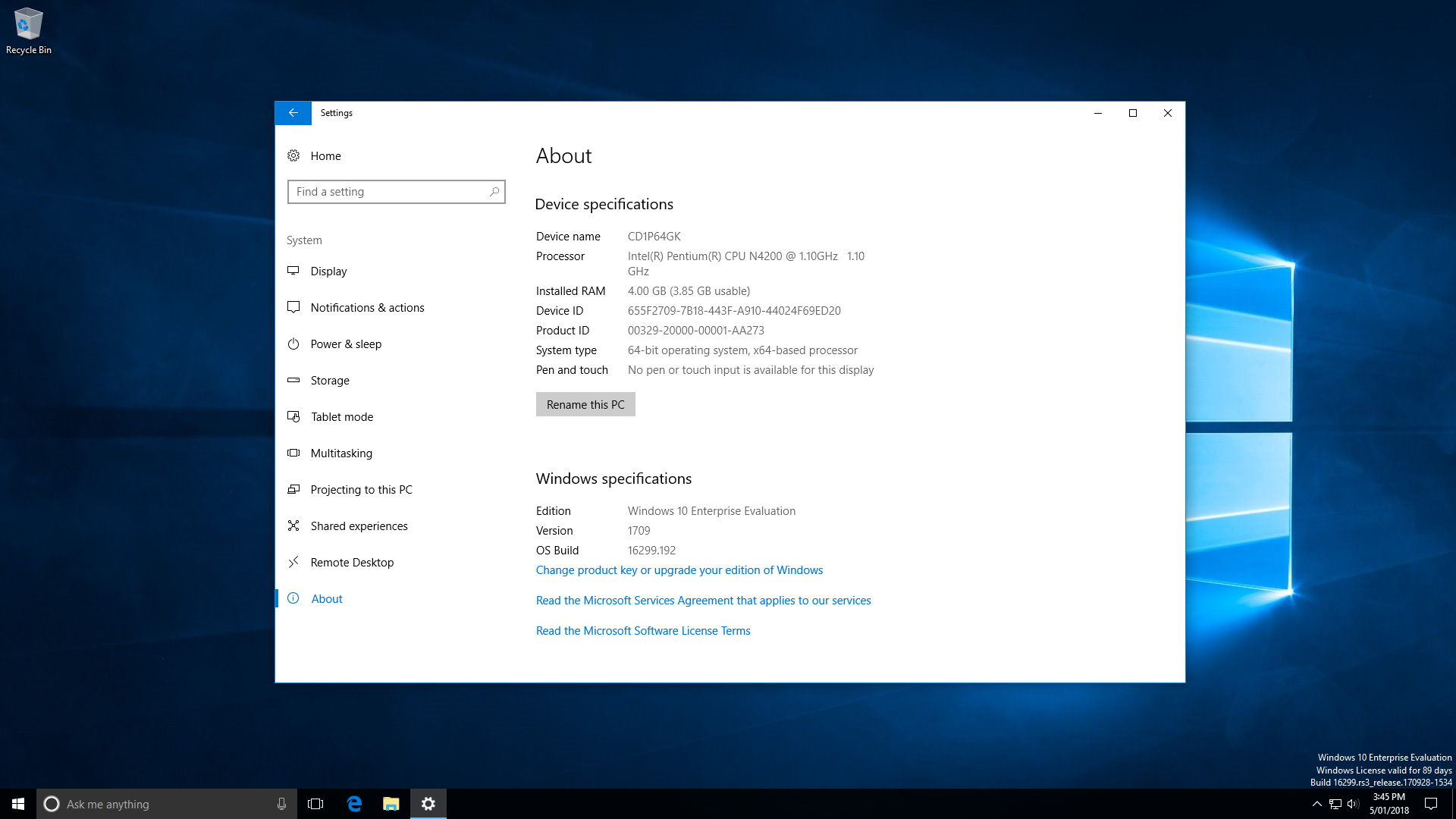The image size is (1456, 819).
Task: Click the Device ID value 655F2709-7B18
Action: tap(733, 311)
